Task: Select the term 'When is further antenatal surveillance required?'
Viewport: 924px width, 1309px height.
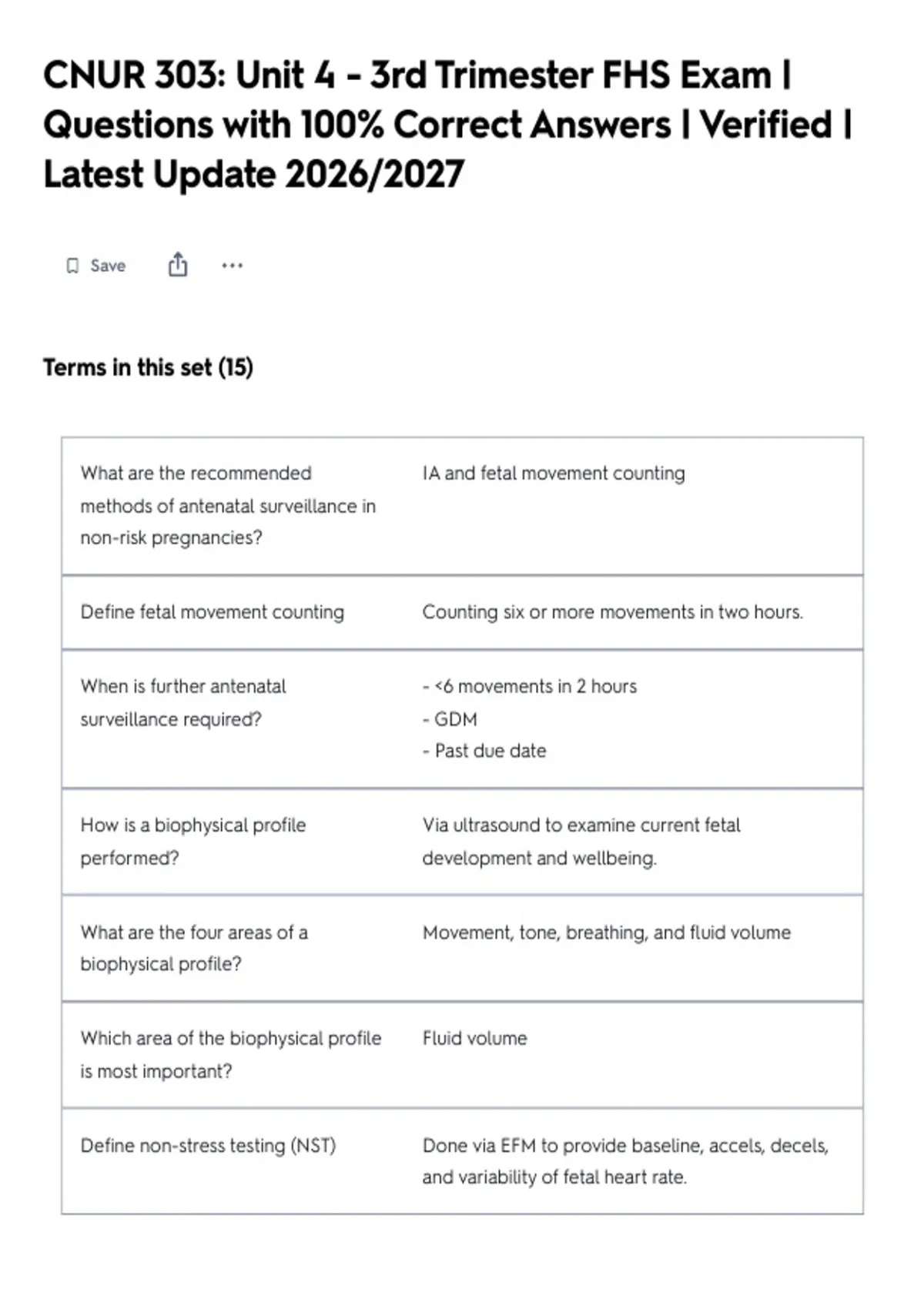Action: (x=183, y=702)
